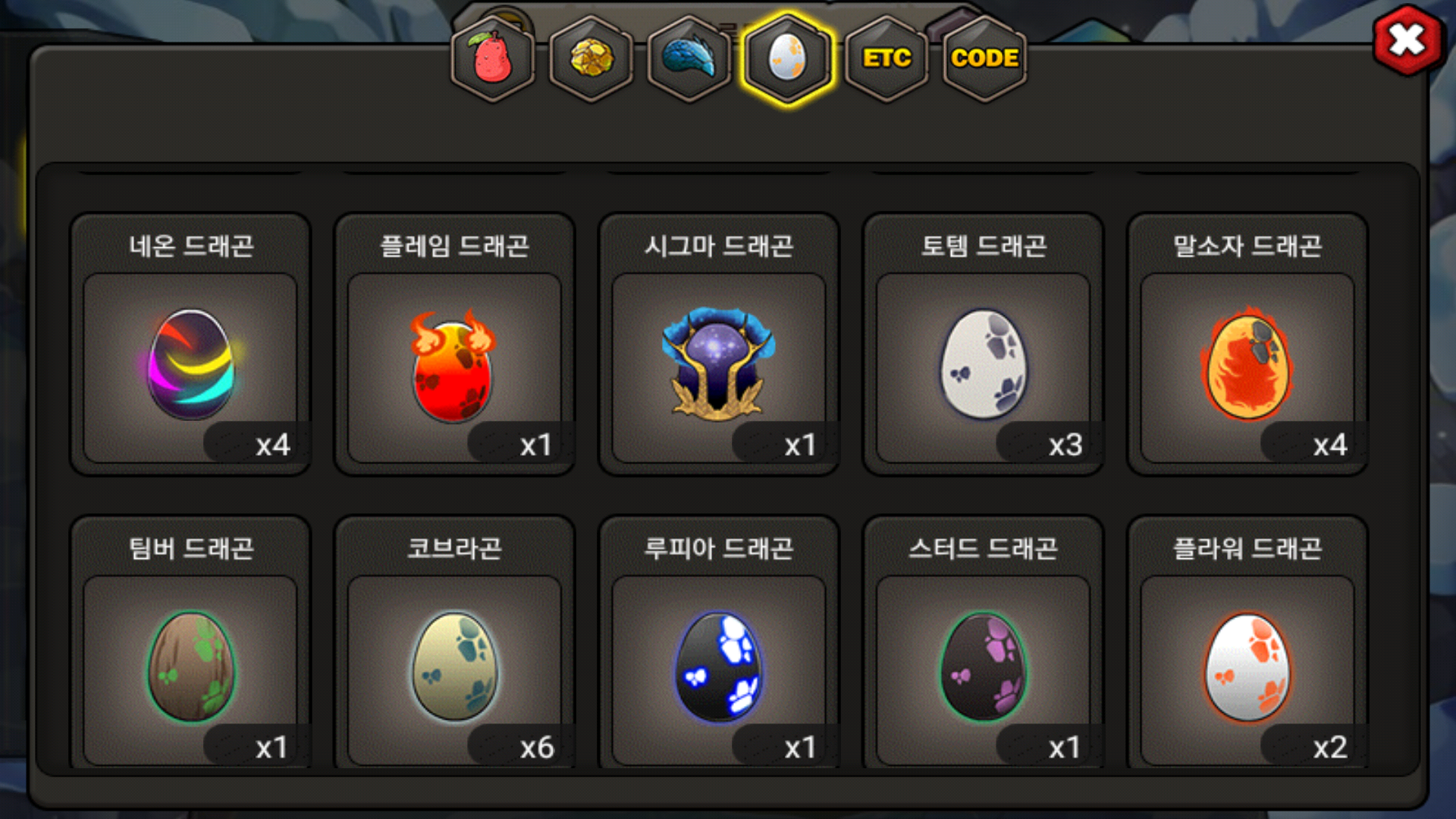Open the blue dragon scale tab
This screenshot has width=1456, height=819.
coord(689,58)
